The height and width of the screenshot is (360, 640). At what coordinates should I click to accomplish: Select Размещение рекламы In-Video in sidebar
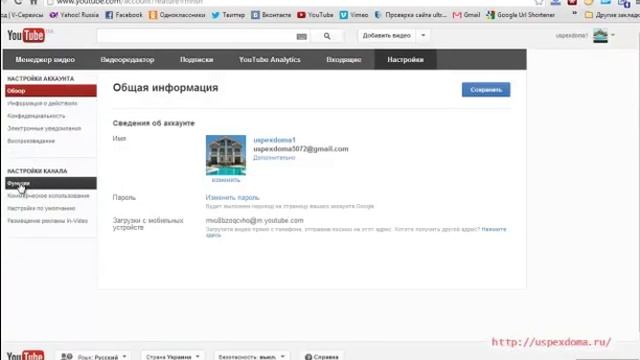coord(48,221)
